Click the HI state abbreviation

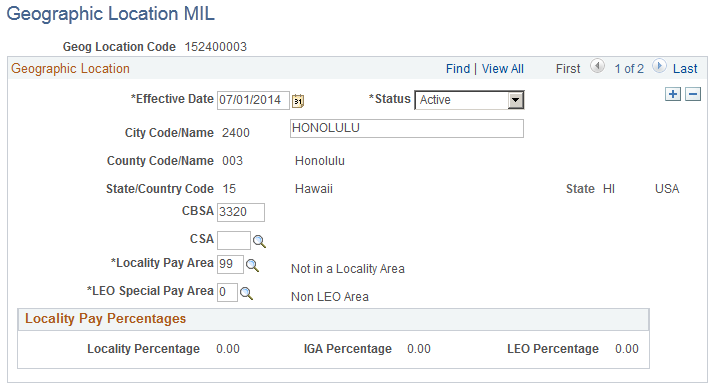coord(609,189)
